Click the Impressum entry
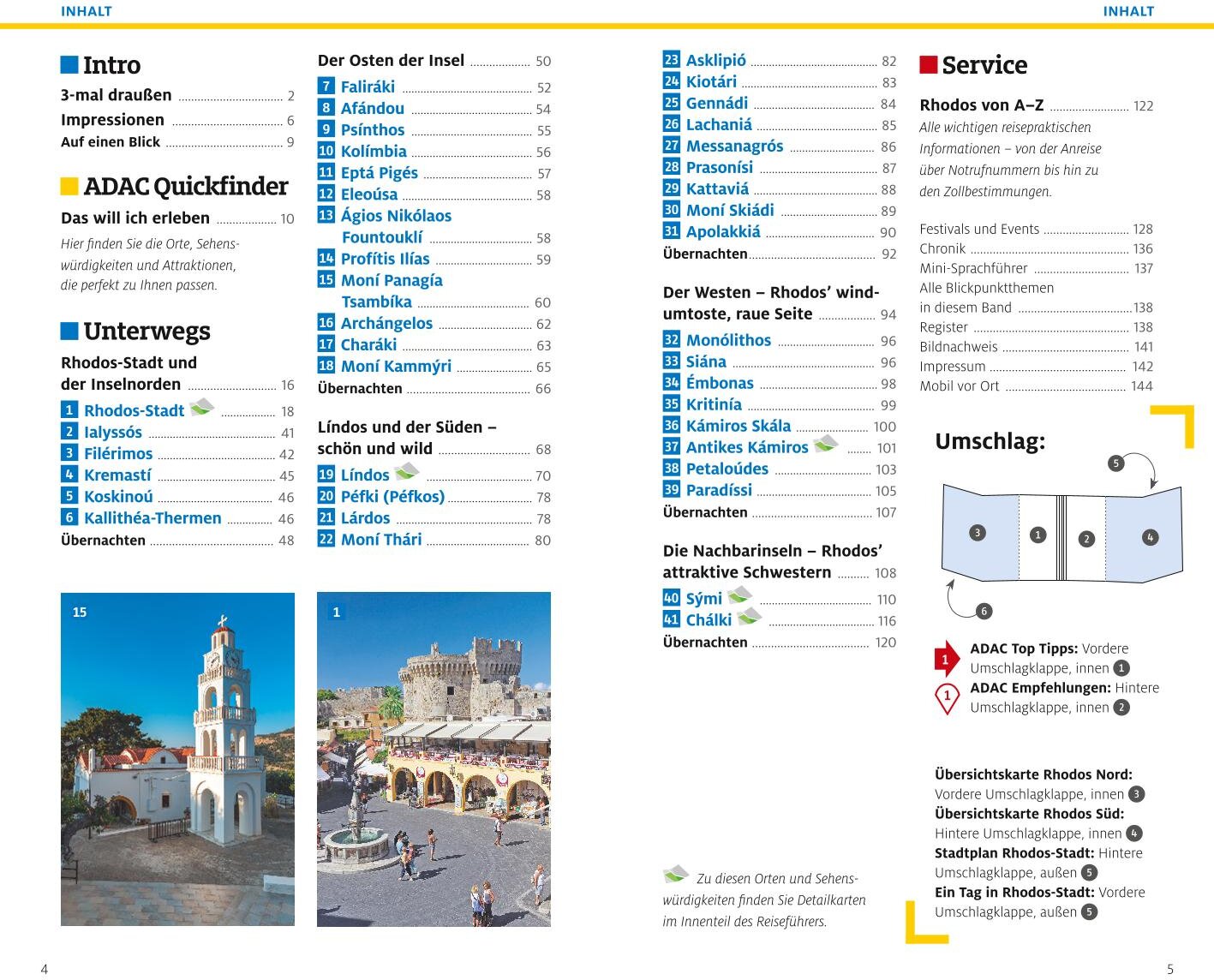1214x980 pixels. tap(1037, 367)
